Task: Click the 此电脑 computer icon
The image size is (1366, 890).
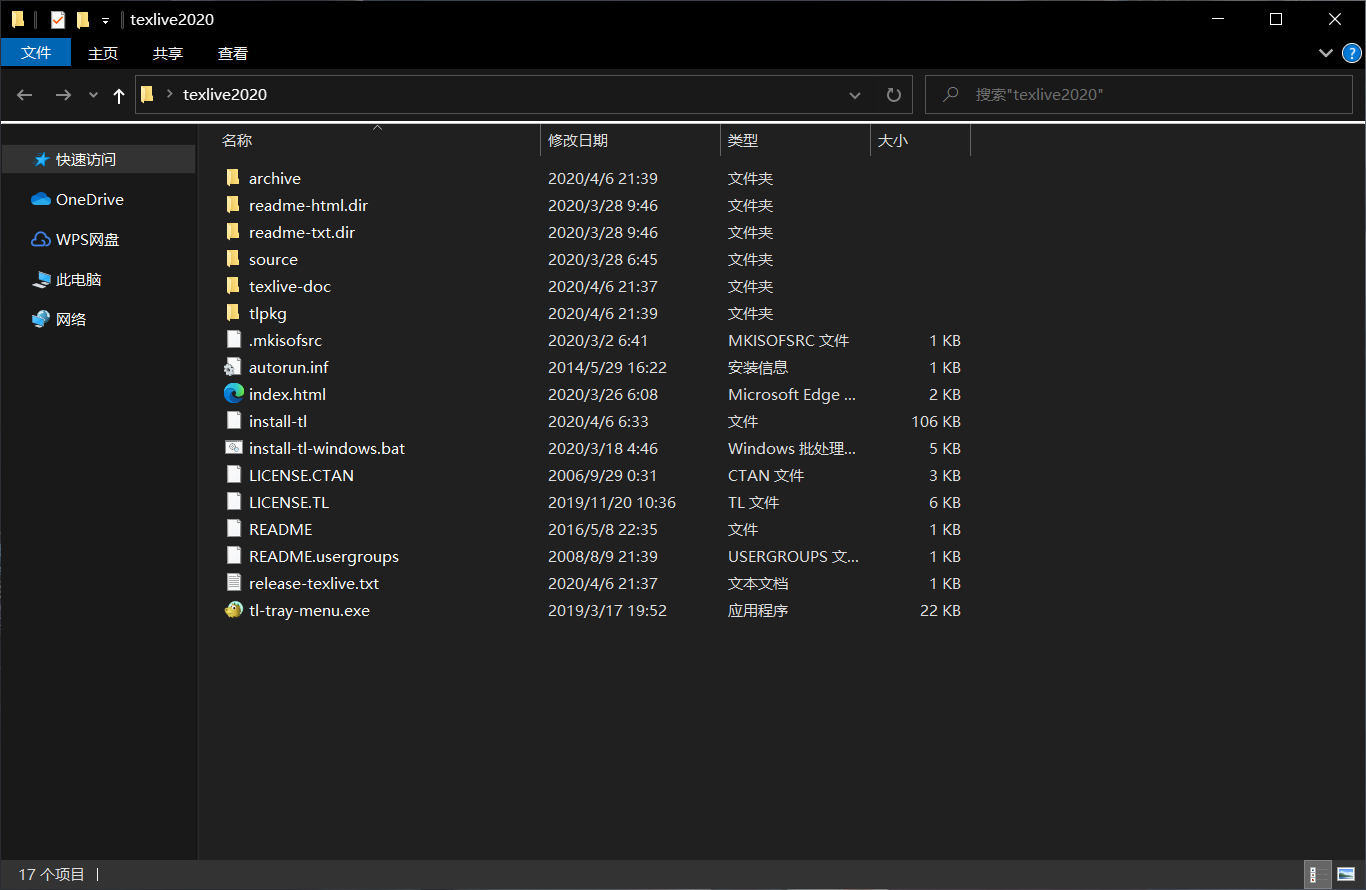Action: point(41,279)
